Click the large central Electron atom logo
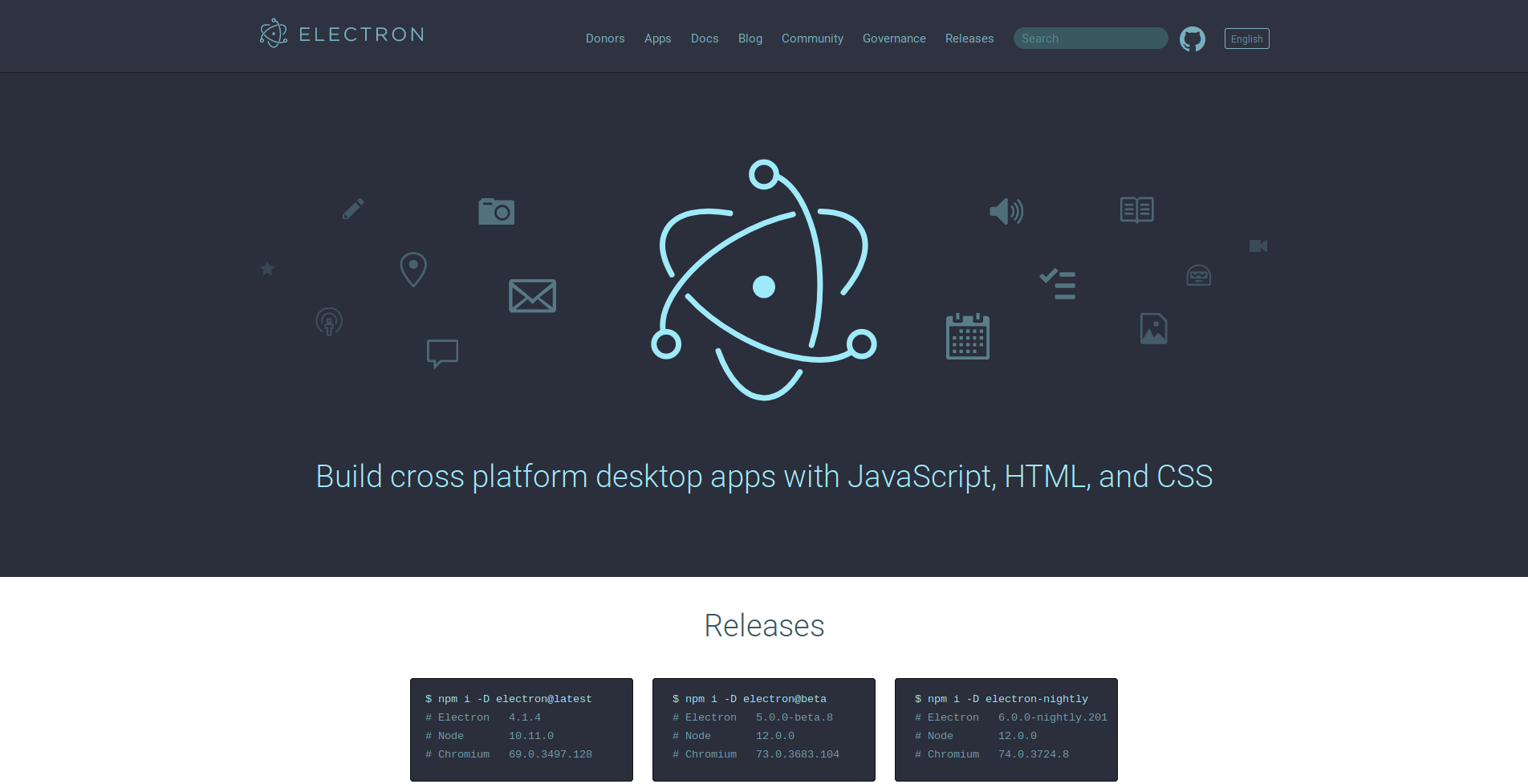 (764, 284)
